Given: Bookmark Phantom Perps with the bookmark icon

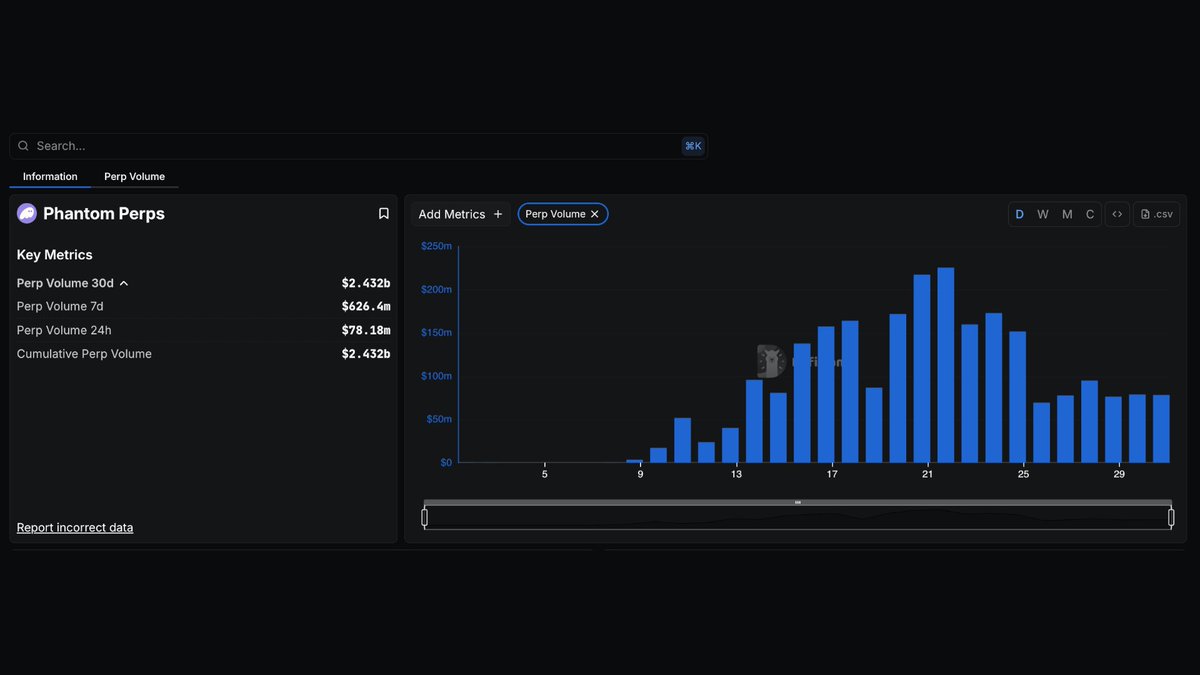Looking at the screenshot, I should pos(383,213).
